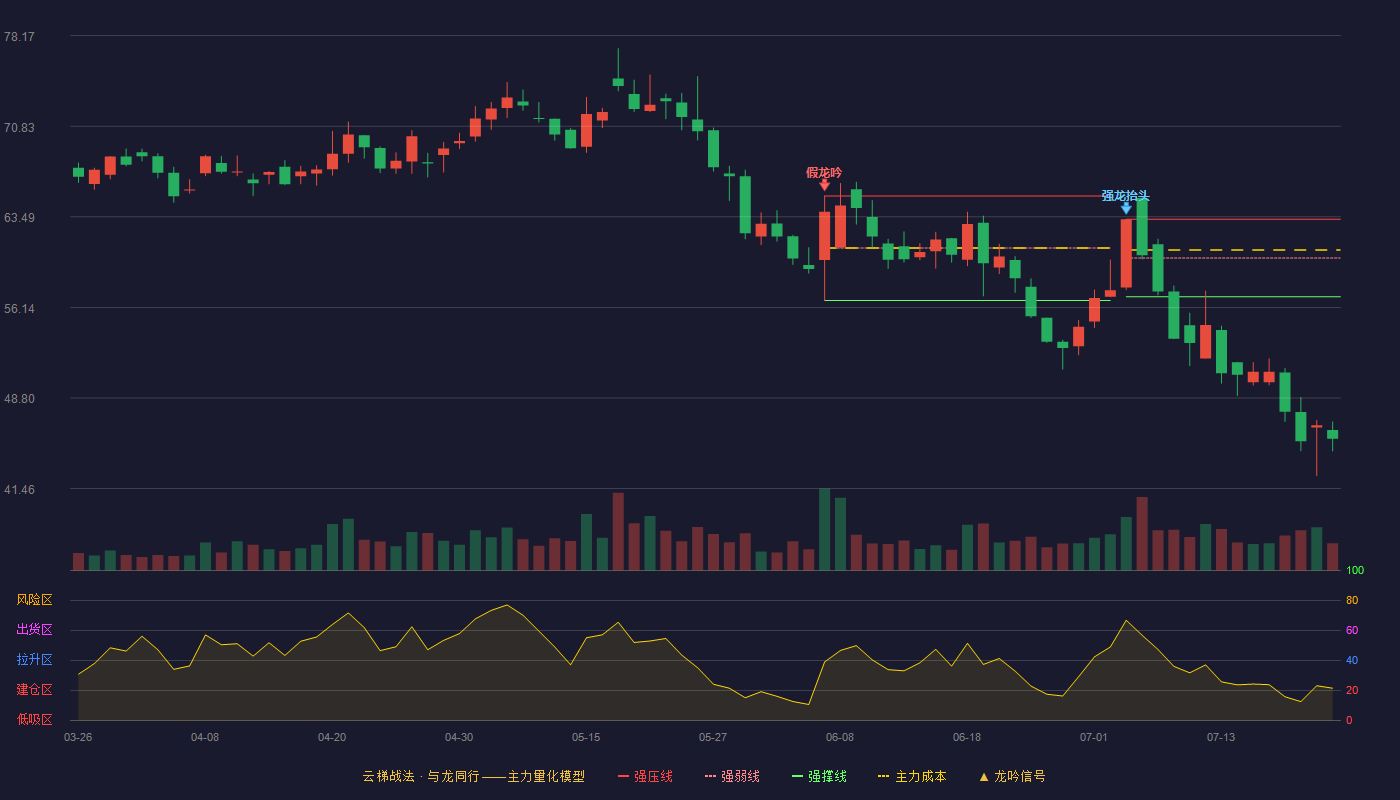1400x800 pixels.
Task: Select the 建仓区 zone label
Action: click(34, 690)
